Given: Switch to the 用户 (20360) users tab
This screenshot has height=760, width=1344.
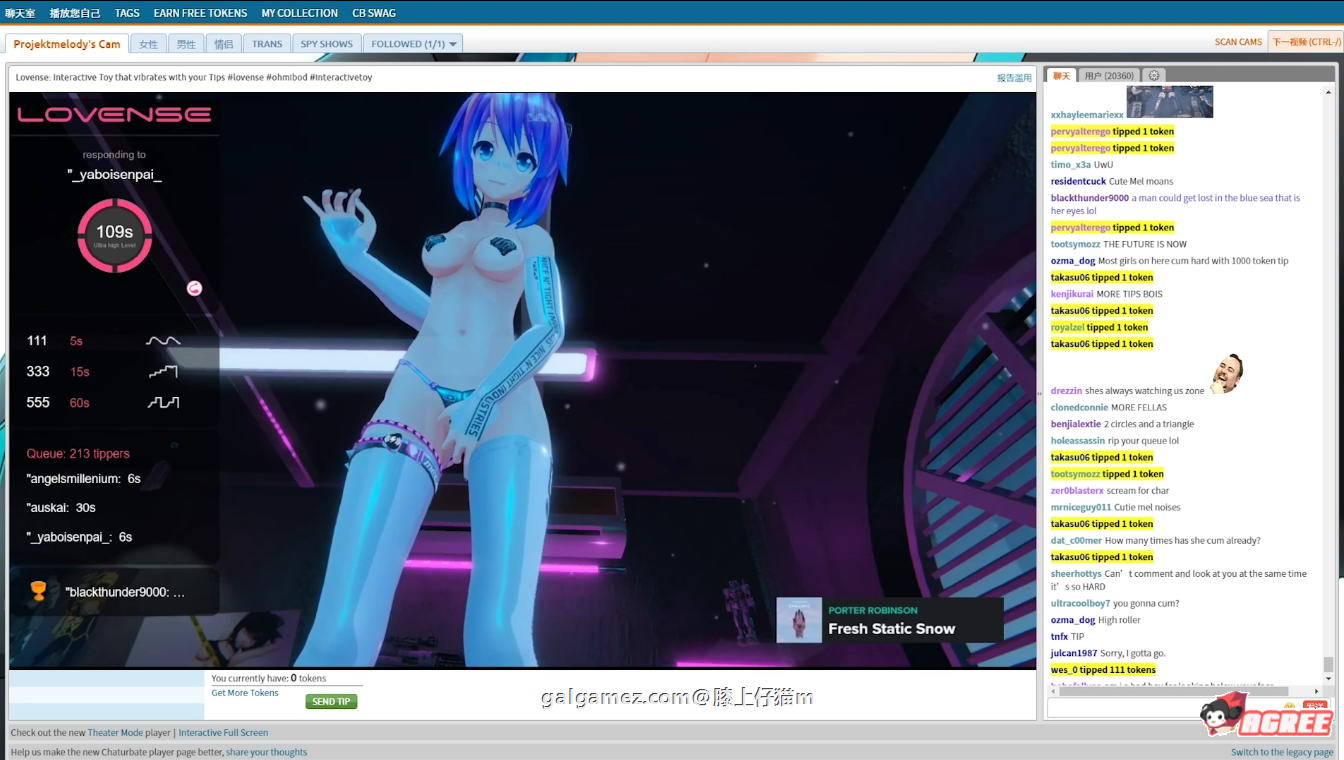Looking at the screenshot, I should coord(1111,75).
